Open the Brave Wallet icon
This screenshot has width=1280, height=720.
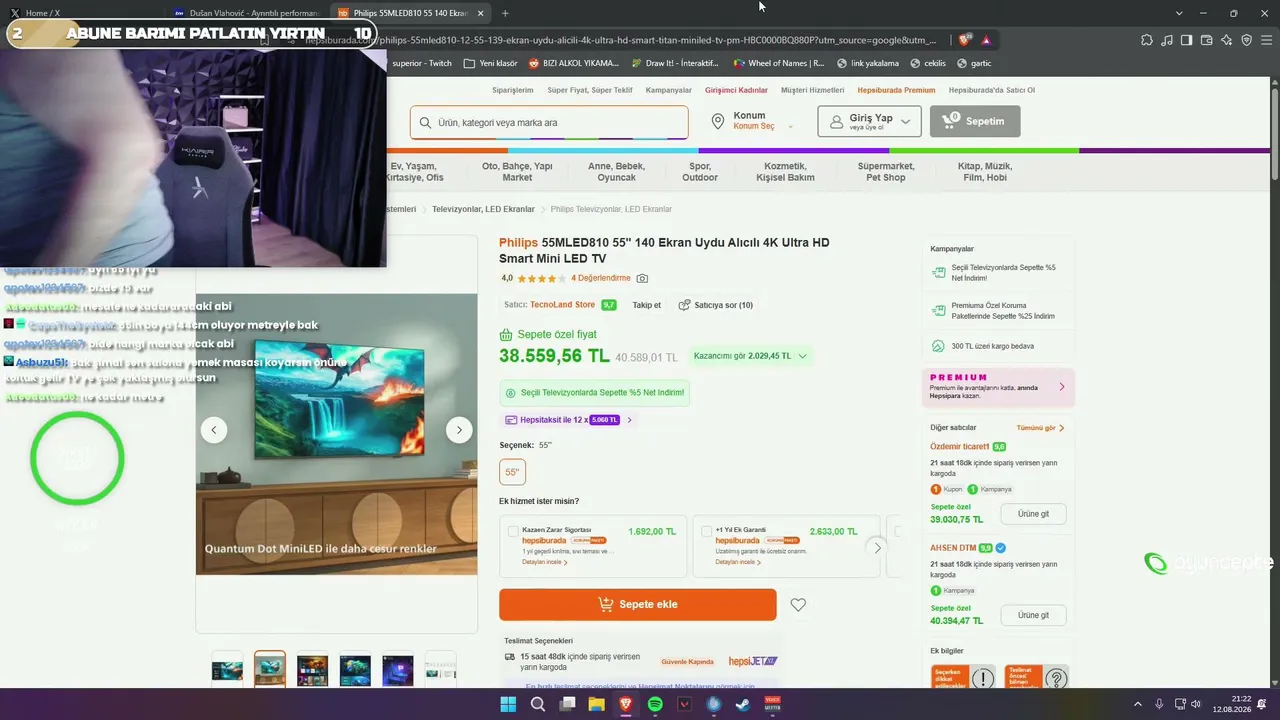point(1206,40)
